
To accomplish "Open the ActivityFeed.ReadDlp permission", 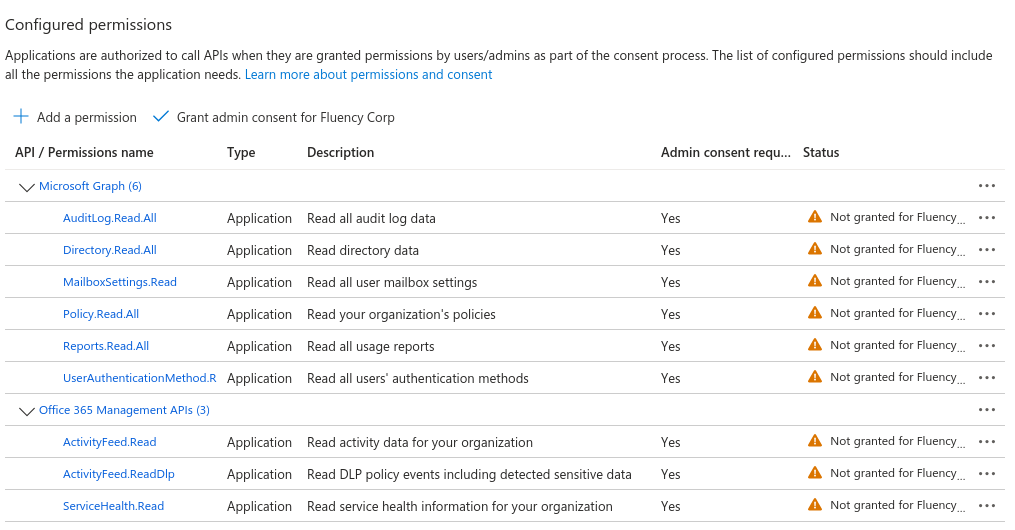I will point(118,474).
